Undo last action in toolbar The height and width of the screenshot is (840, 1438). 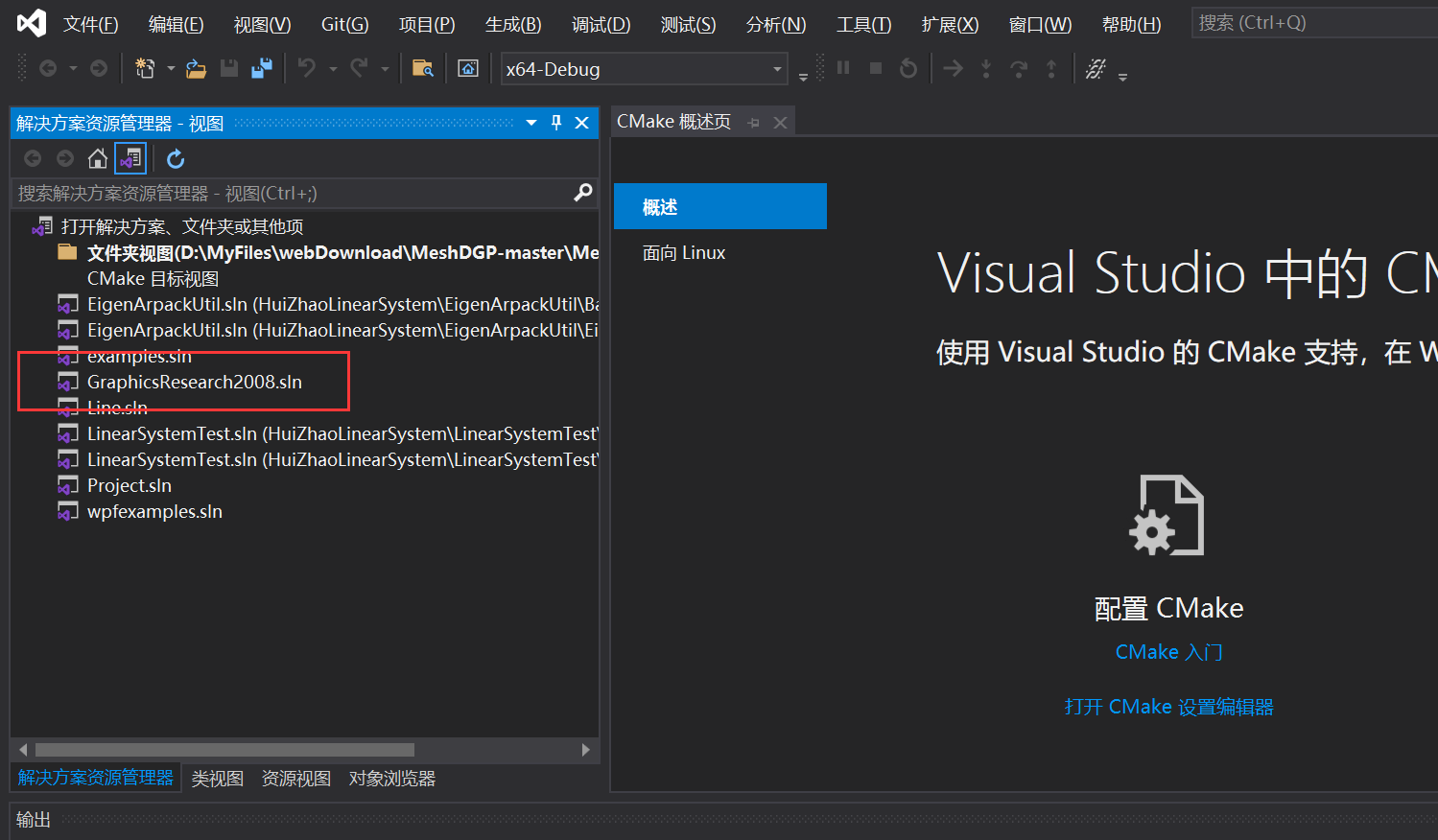(307, 68)
